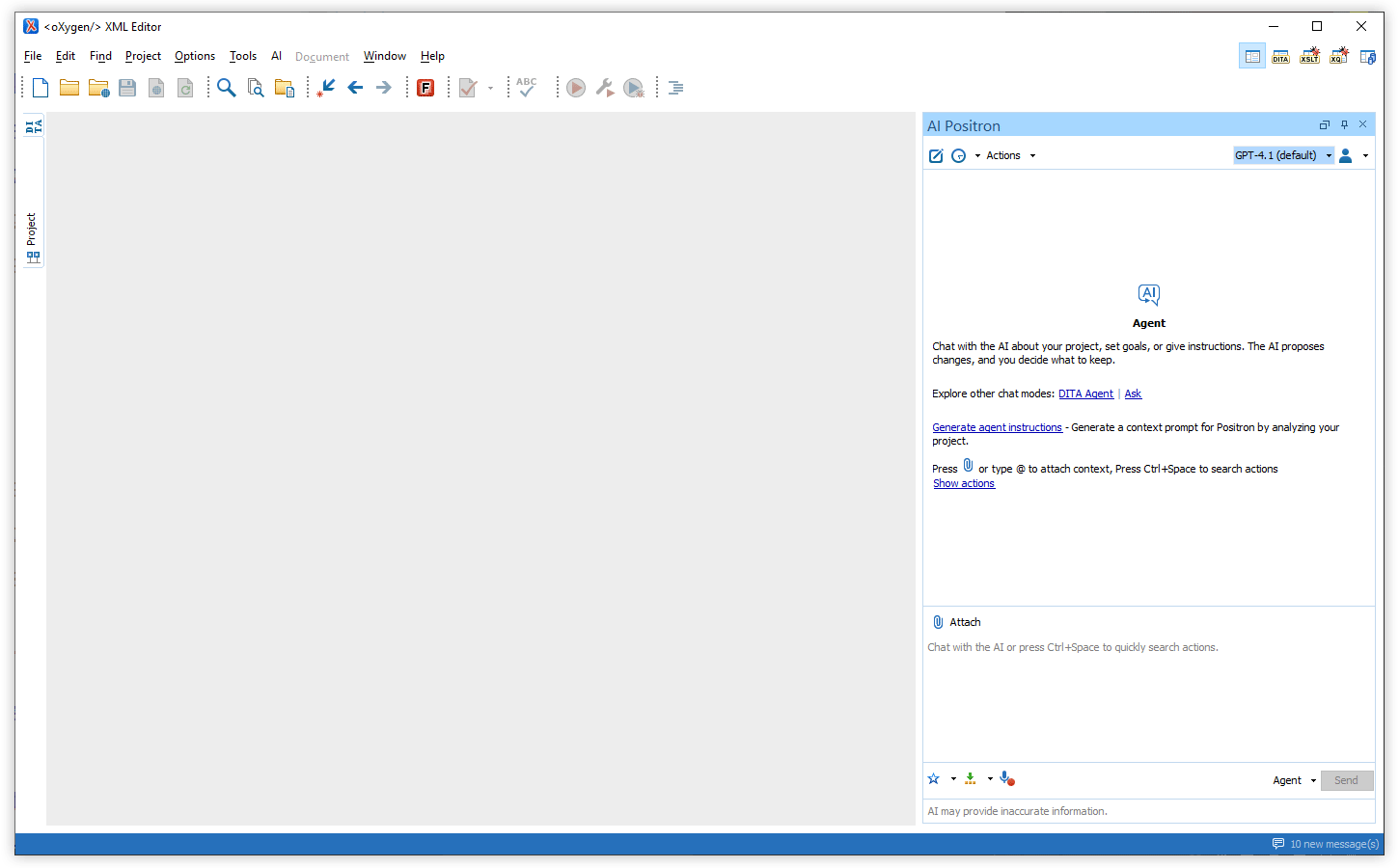
Task: Start a new chat in AI Positron
Action: 935,155
